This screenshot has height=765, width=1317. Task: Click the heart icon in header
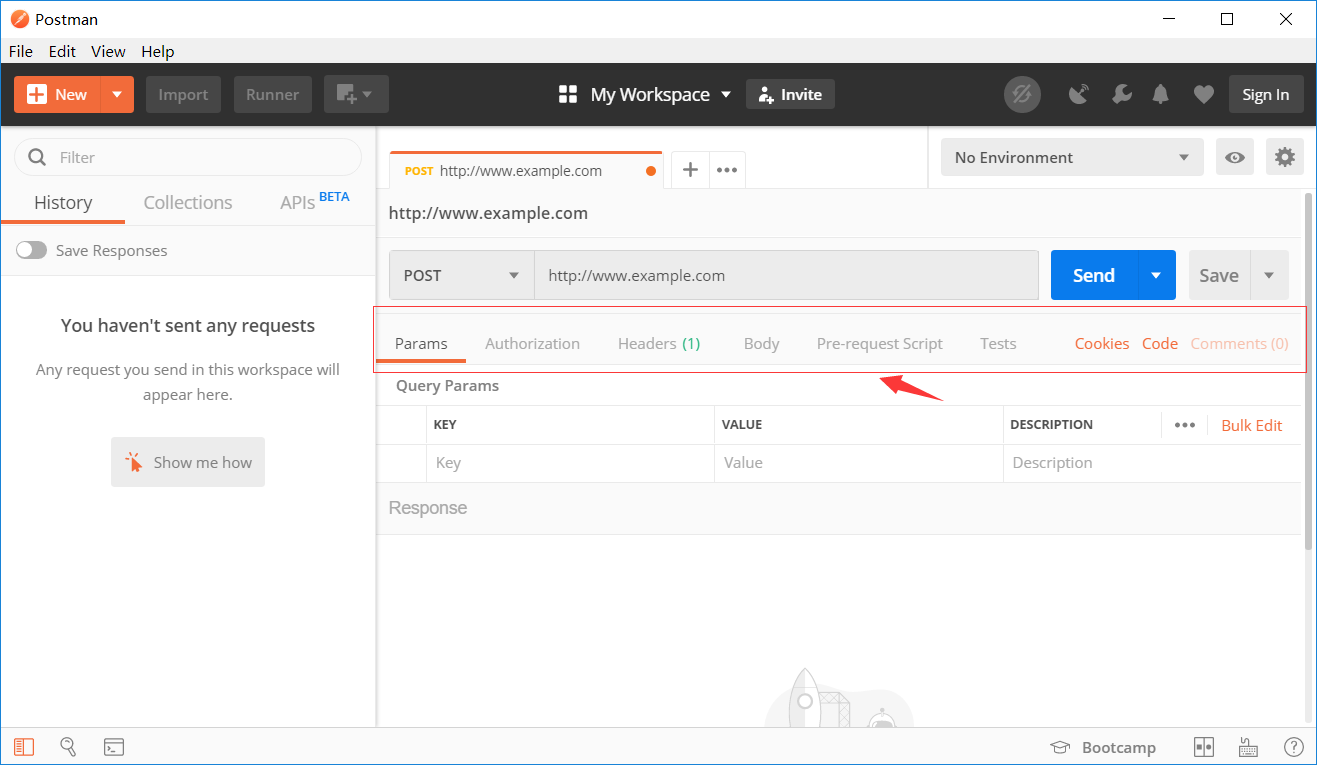tap(1204, 95)
